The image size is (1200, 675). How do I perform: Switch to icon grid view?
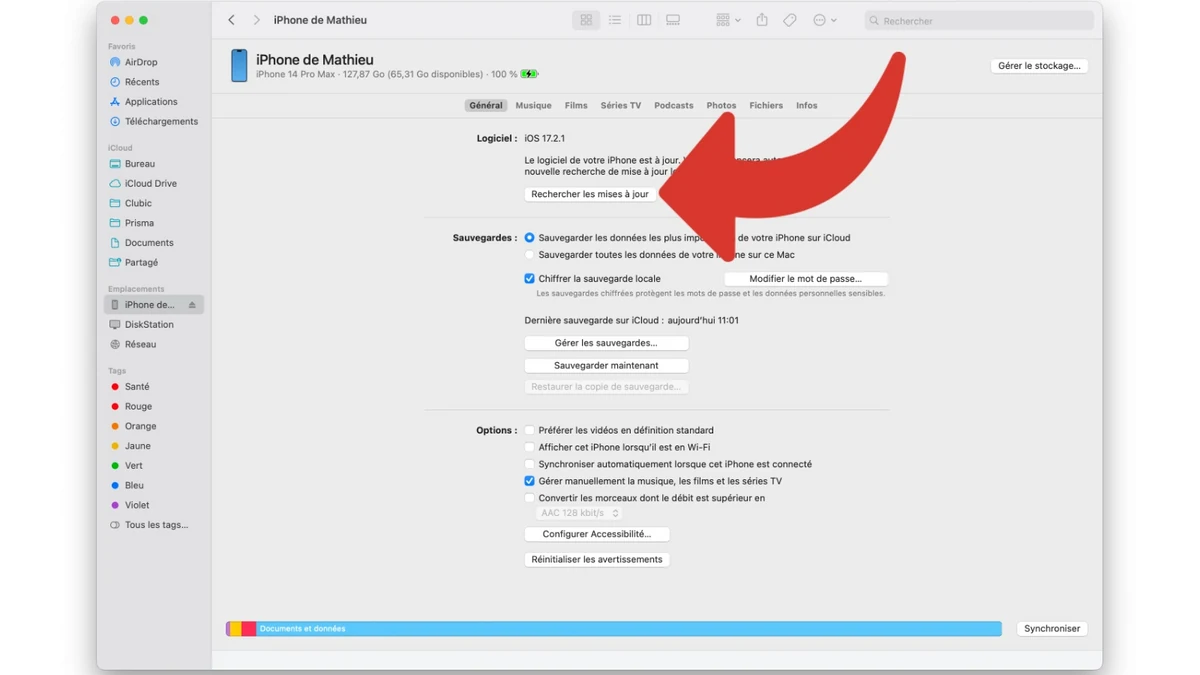tap(586, 20)
